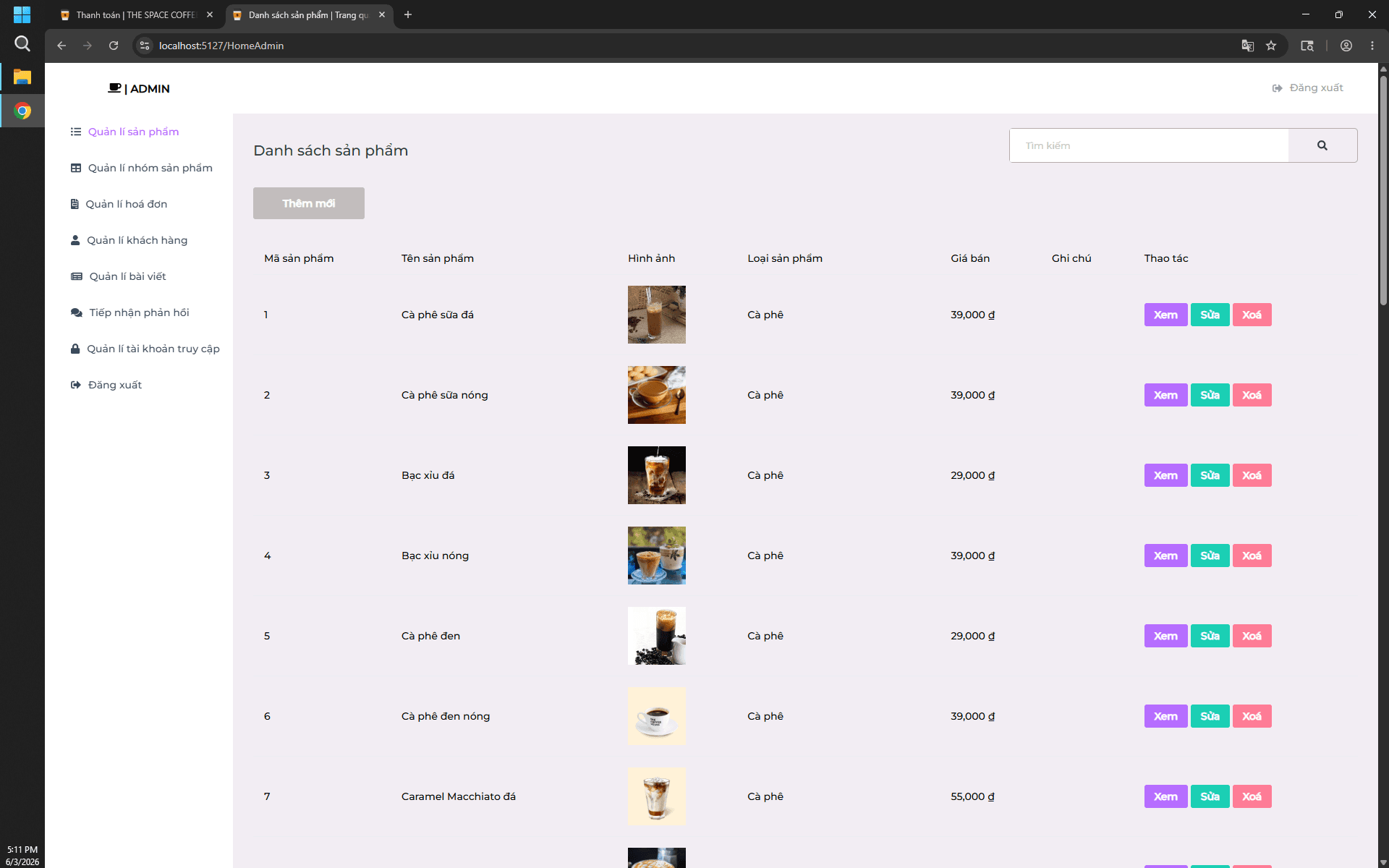Click the browser address bar URL
Image resolution: width=1389 pixels, height=868 pixels.
[221, 46]
